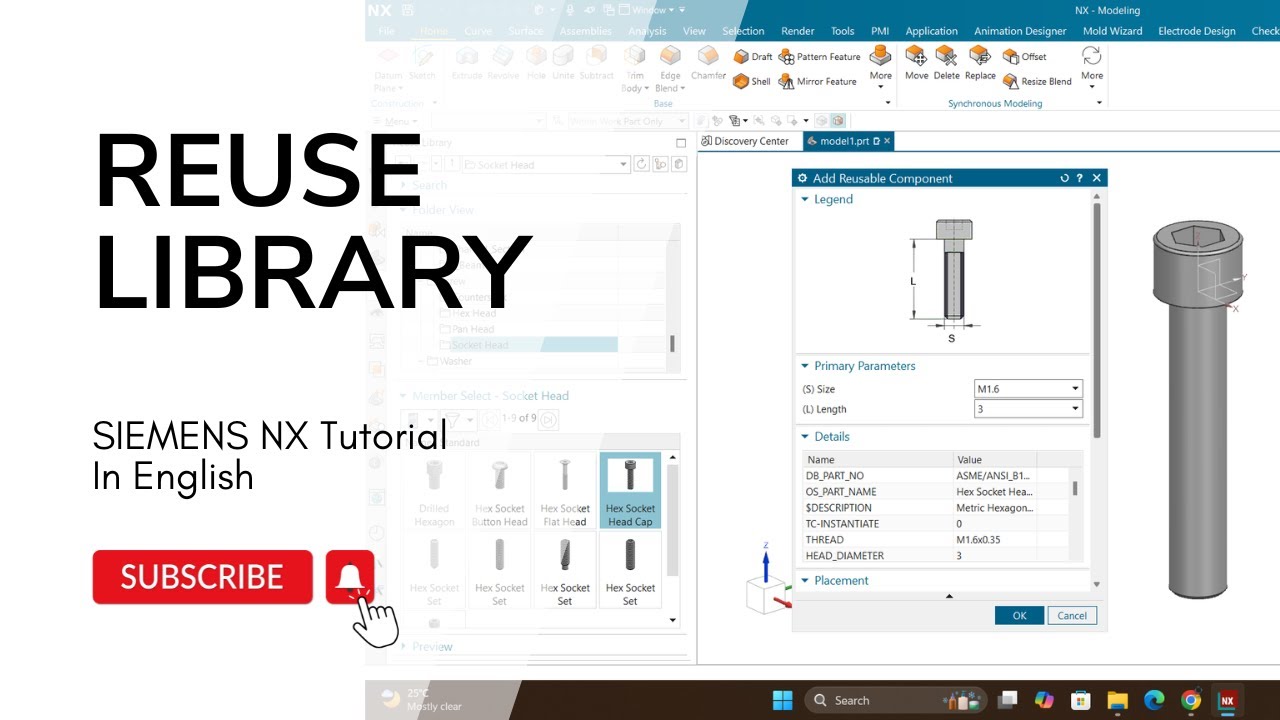Collapse the Placement section
Viewport: 1280px width, 720px height.
tap(804, 580)
